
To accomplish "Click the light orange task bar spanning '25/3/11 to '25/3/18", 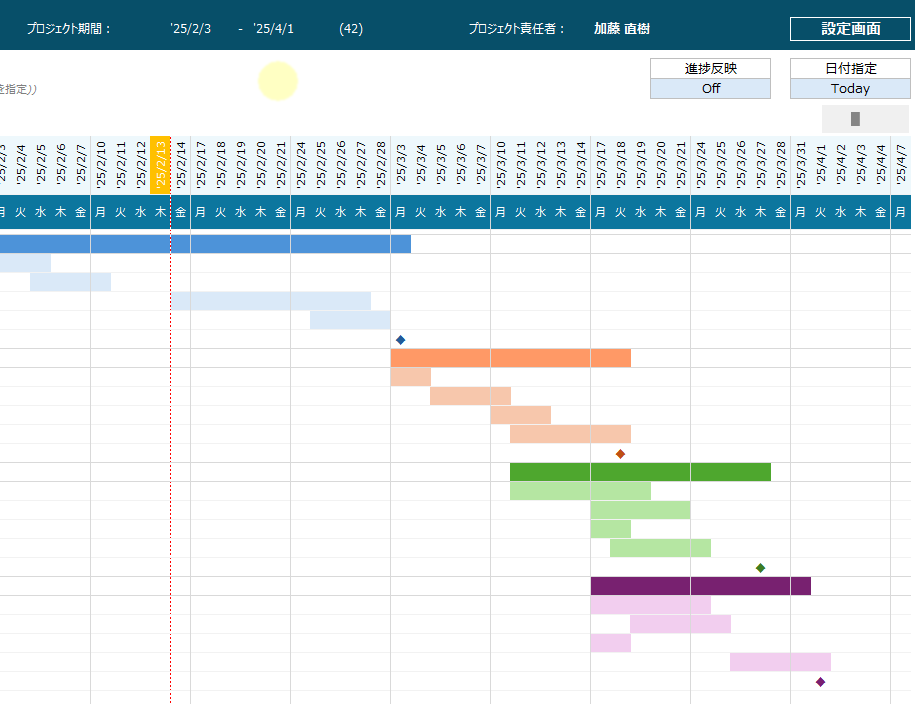I will point(570,434).
